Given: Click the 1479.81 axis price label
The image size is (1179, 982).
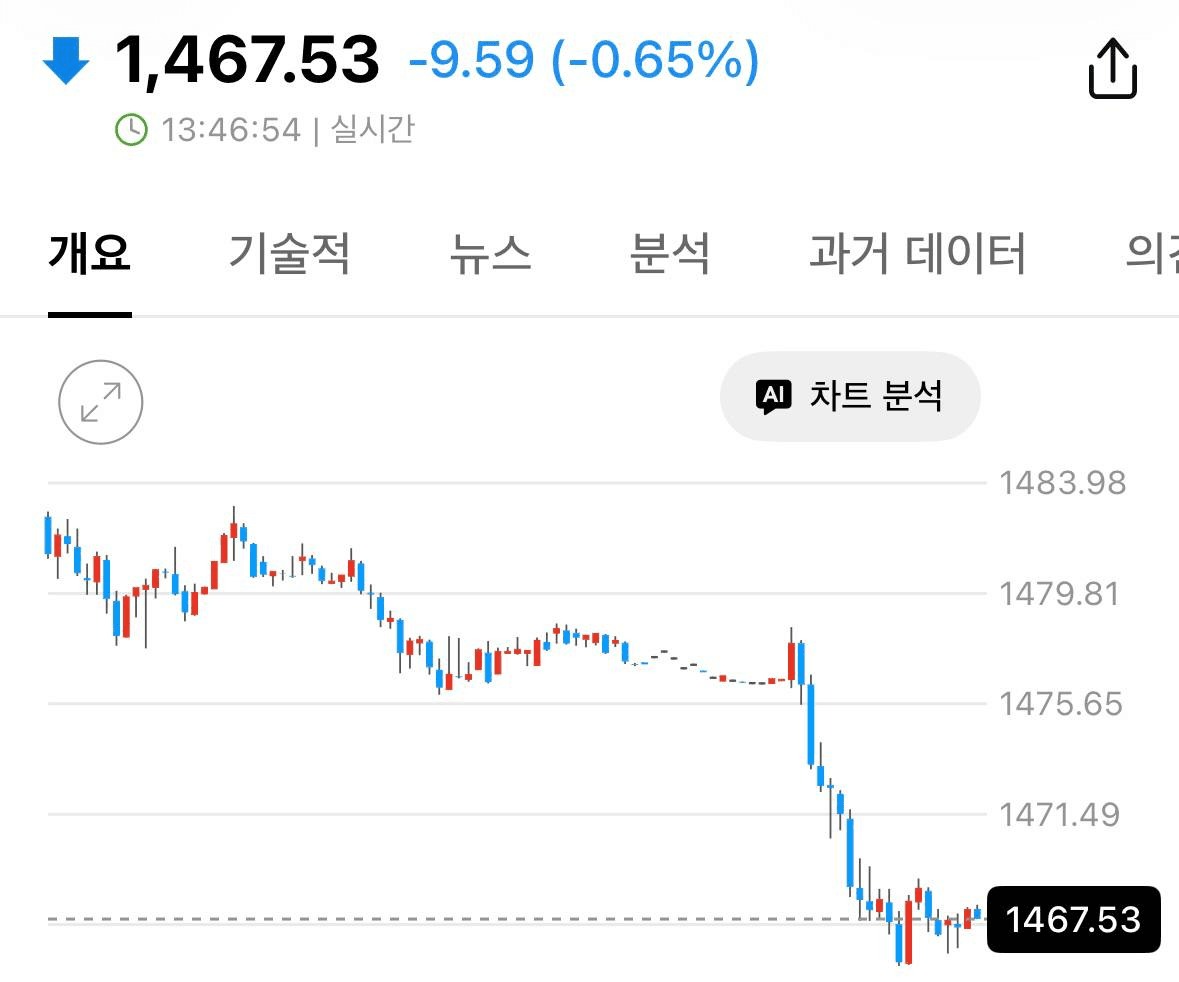Looking at the screenshot, I should (x=1059, y=594).
